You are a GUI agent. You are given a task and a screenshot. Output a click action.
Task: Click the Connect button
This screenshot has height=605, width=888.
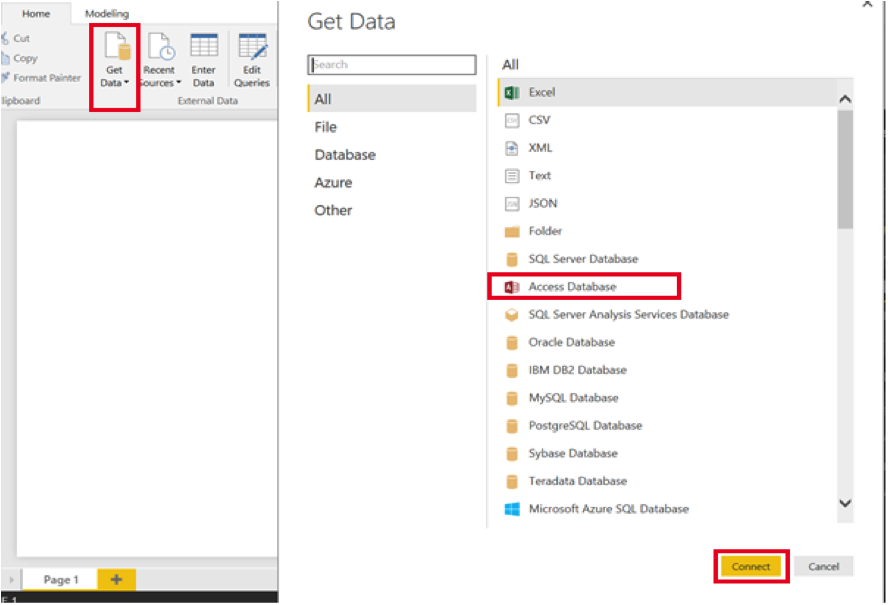tap(750, 566)
